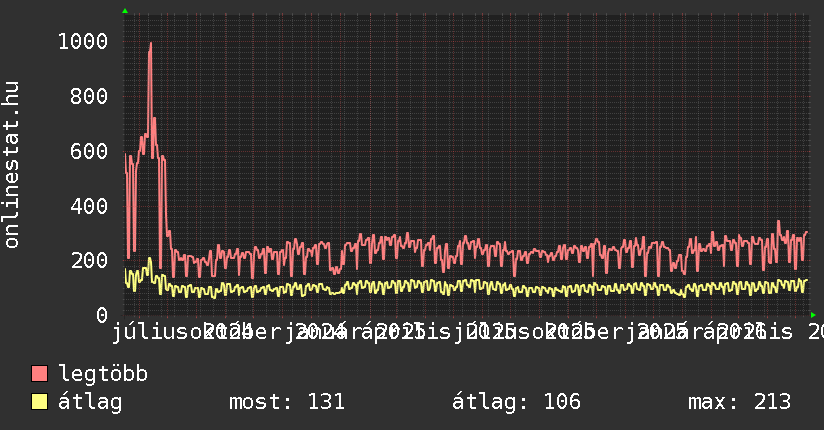Screen dimensions: 824x430
Task: Click the átlag legend label beside yellow swatch
Action: (90, 402)
